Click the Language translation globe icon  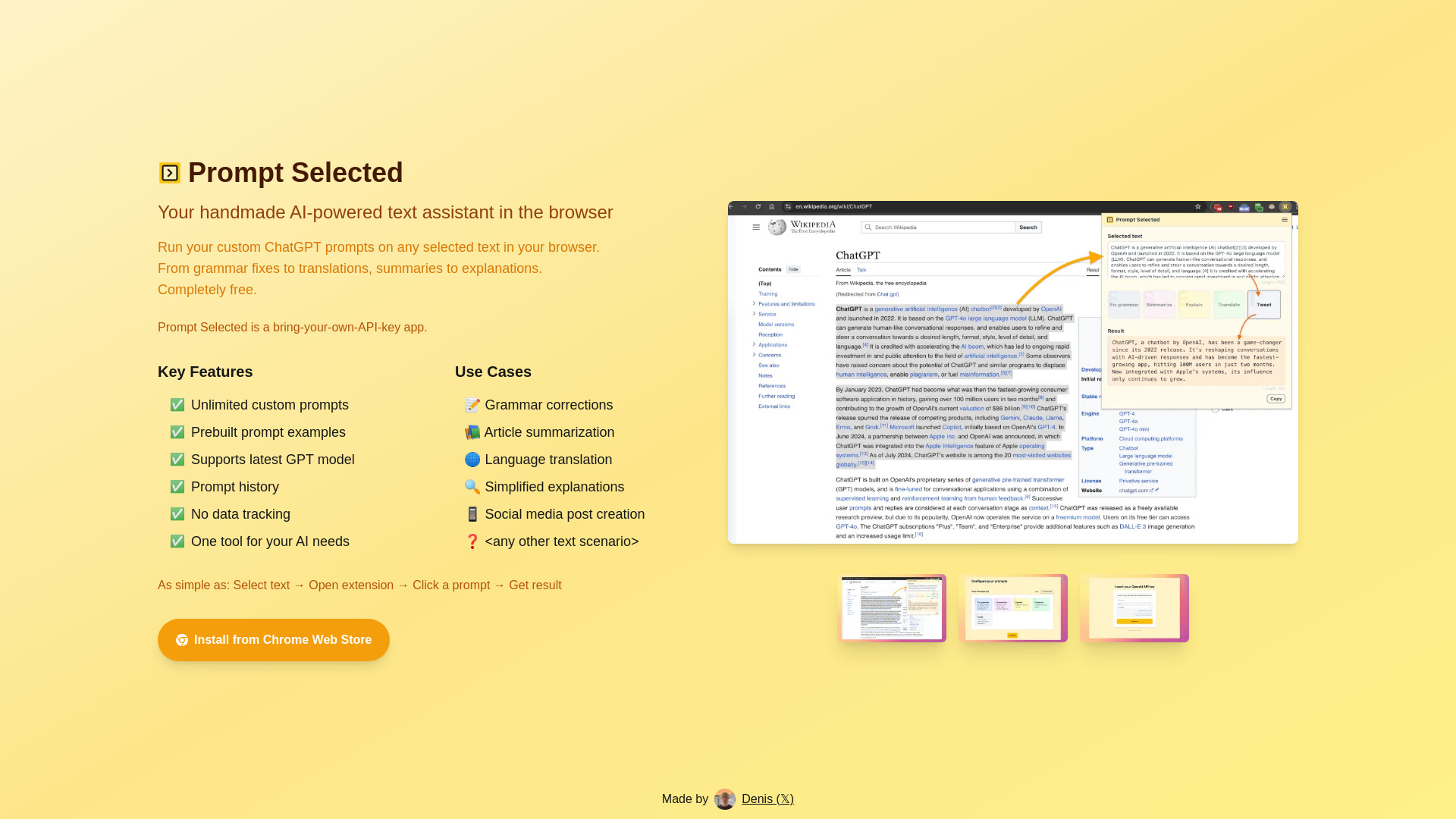471,459
